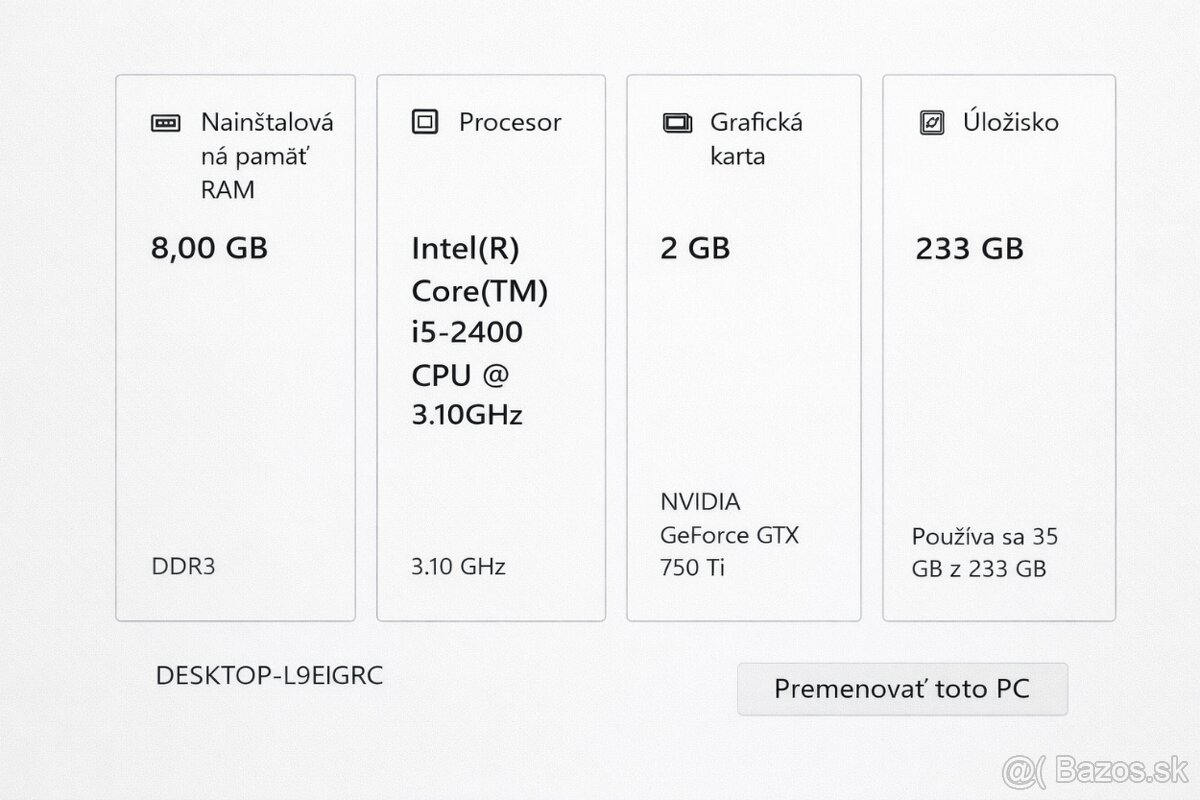Click the 233 GB storage value

969,247
